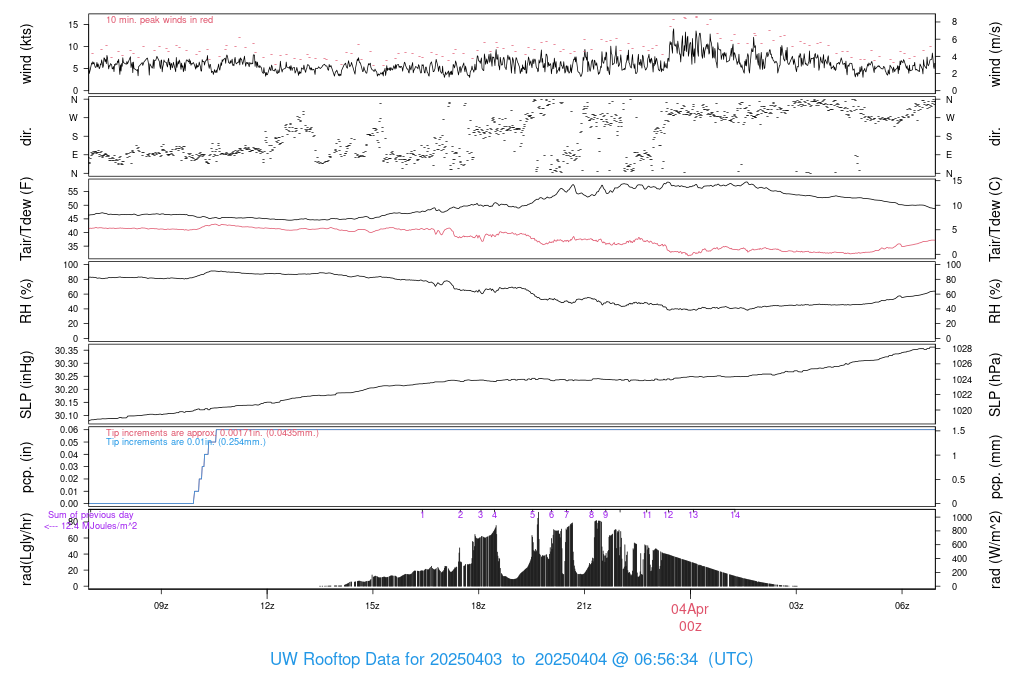The height and width of the screenshot is (700, 1024).
Task: Click the red tip increments note
Action: tap(212, 432)
